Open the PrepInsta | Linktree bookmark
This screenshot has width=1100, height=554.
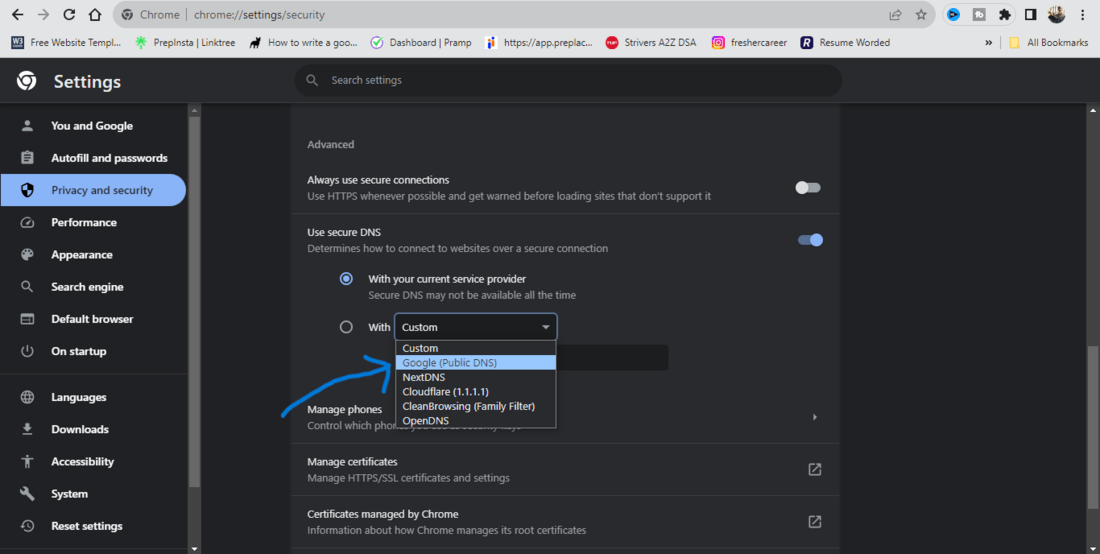pyautogui.click(x=185, y=43)
